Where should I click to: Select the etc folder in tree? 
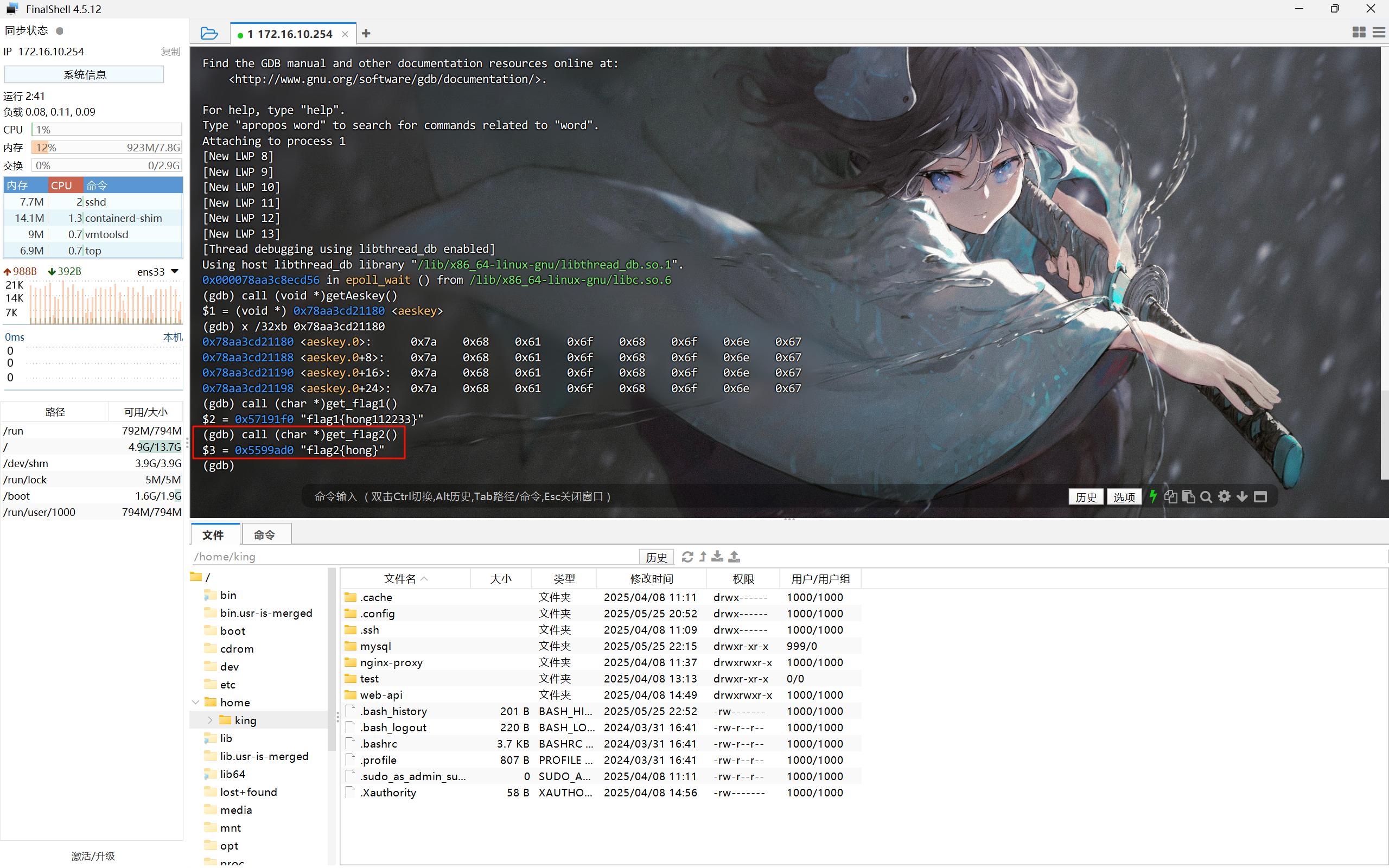tap(220, 684)
